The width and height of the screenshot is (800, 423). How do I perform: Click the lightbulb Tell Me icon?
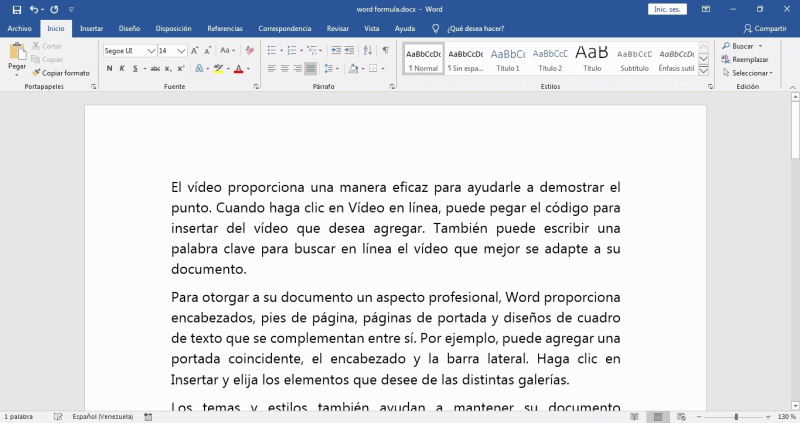click(435, 29)
